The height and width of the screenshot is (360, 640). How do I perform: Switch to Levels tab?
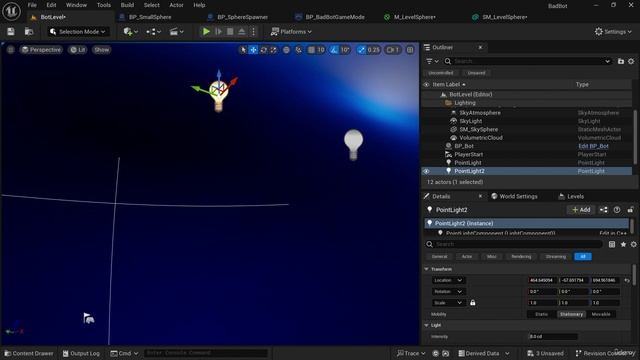(571, 196)
